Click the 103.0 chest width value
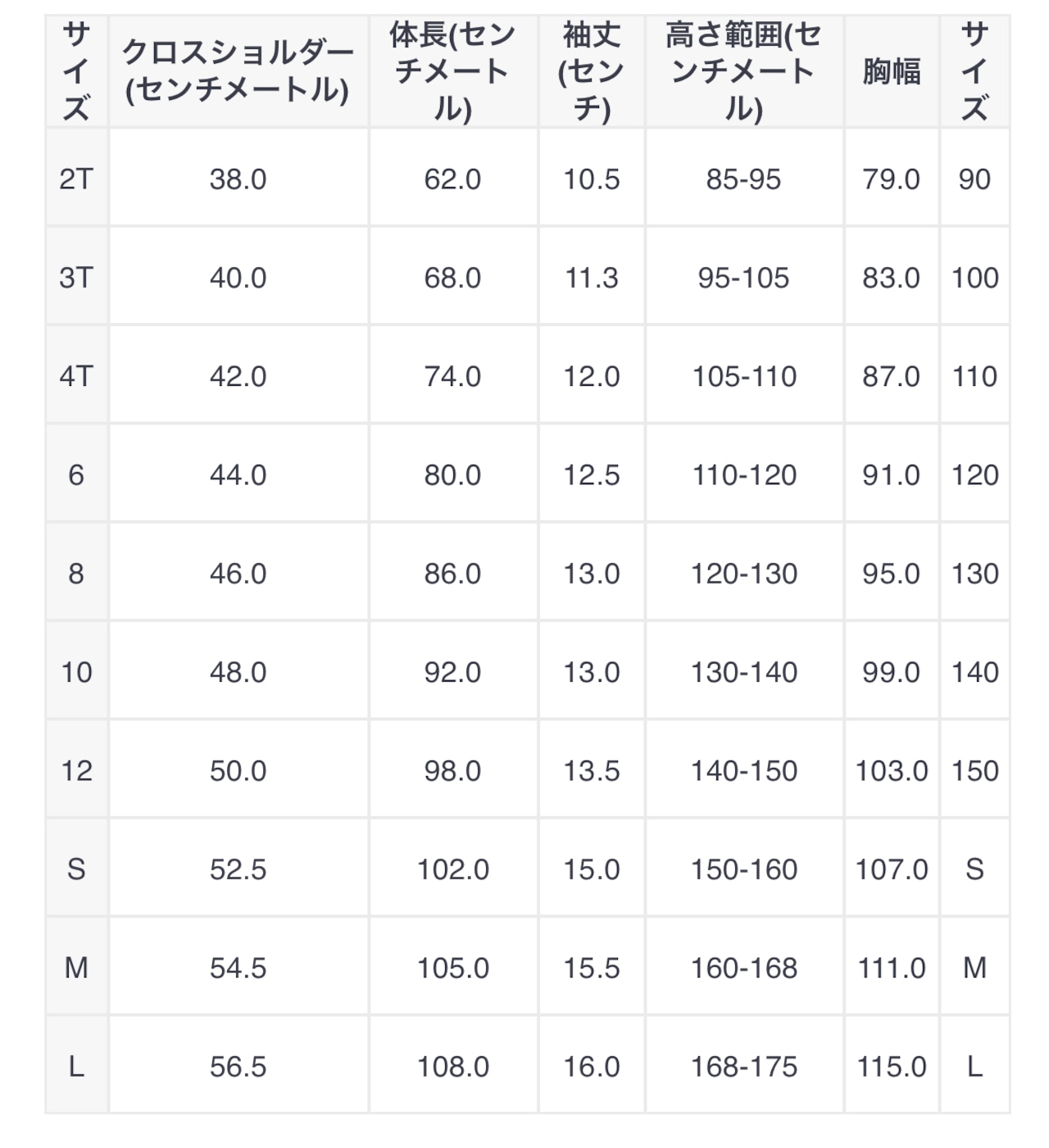The width and height of the screenshot is (1049, 1148). [x=892, y=770]
